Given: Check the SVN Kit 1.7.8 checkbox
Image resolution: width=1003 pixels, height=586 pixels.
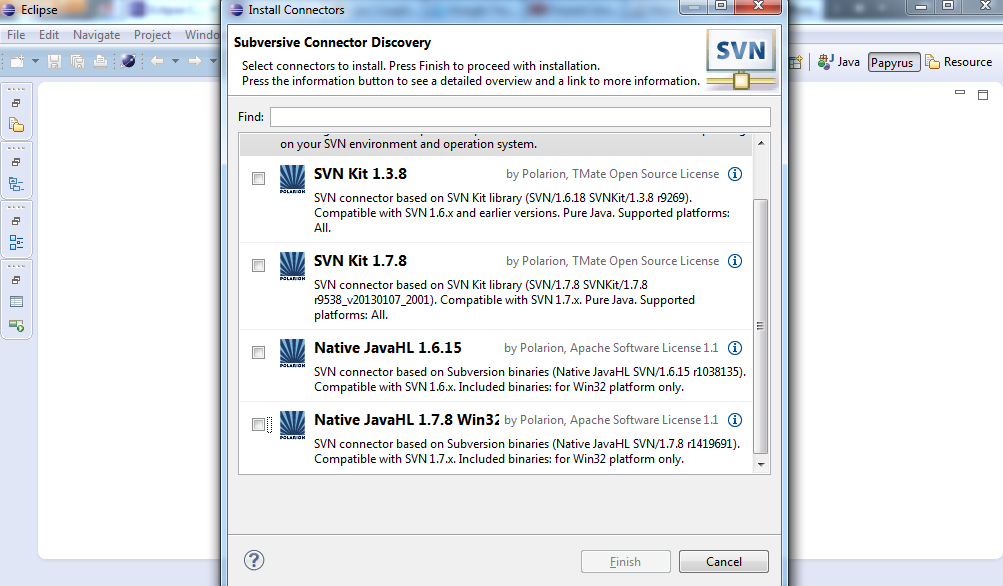Looking at the screenshot, I should [258, 265].
